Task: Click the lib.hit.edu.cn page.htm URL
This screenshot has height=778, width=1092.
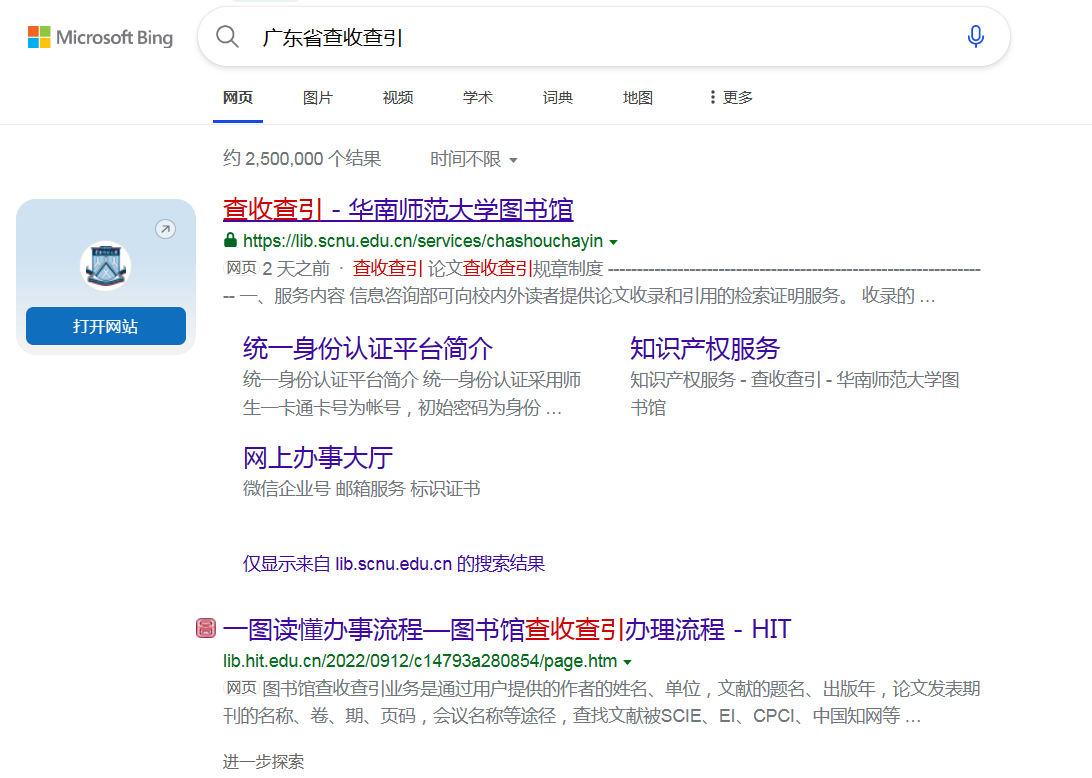Action: [x=420, y=661]
